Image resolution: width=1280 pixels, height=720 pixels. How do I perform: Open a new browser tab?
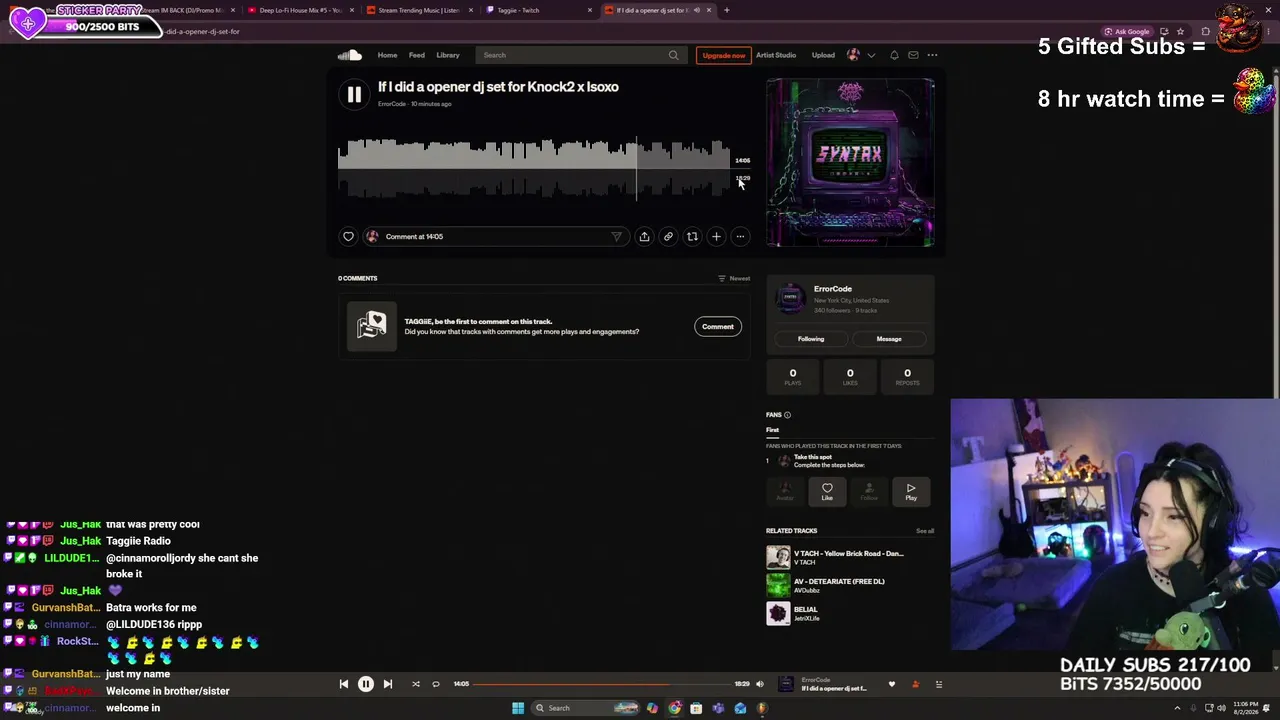(726, 10)
